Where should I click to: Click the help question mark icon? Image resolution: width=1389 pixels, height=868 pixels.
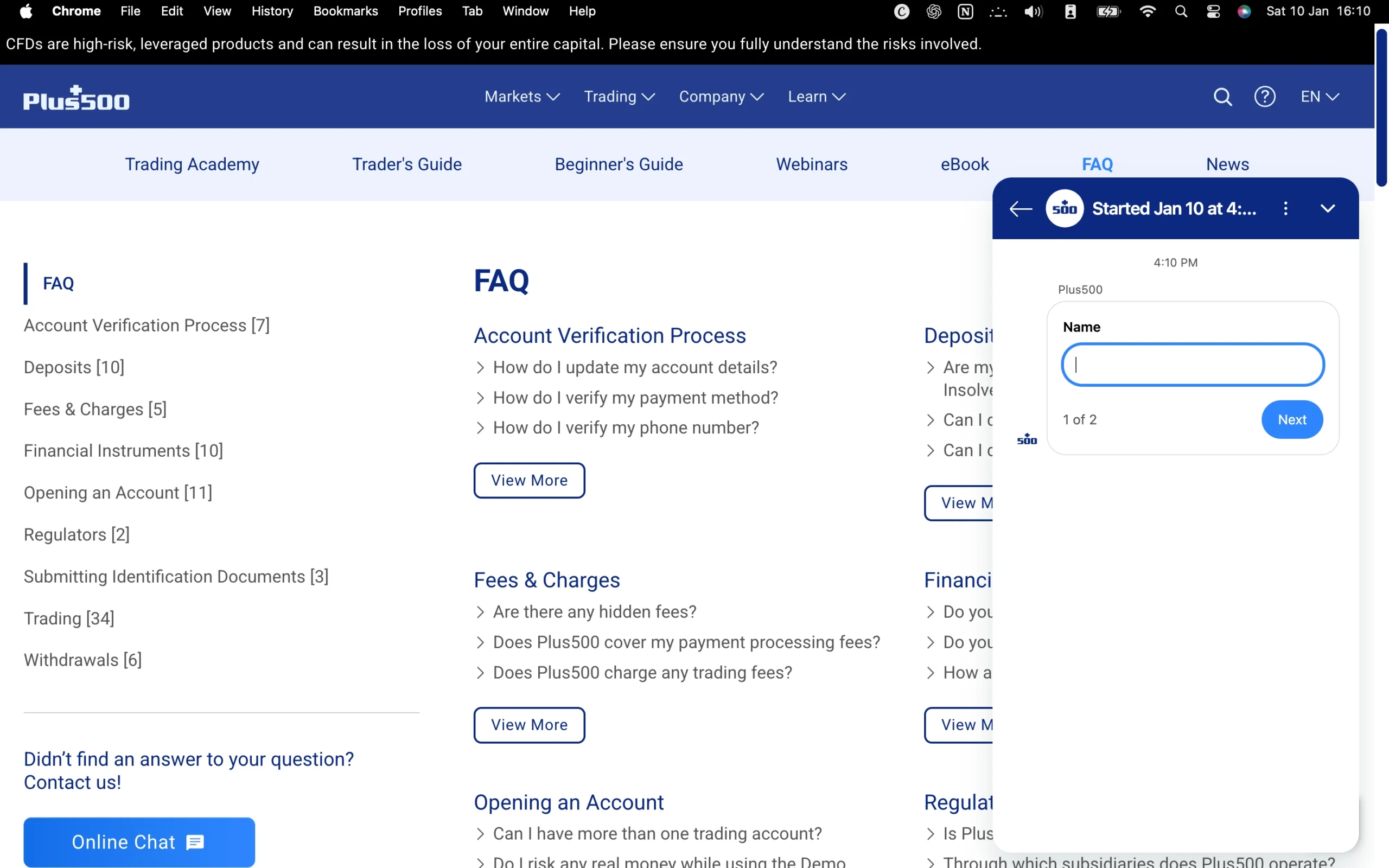pyautogui.click(x=1264, y=97)
